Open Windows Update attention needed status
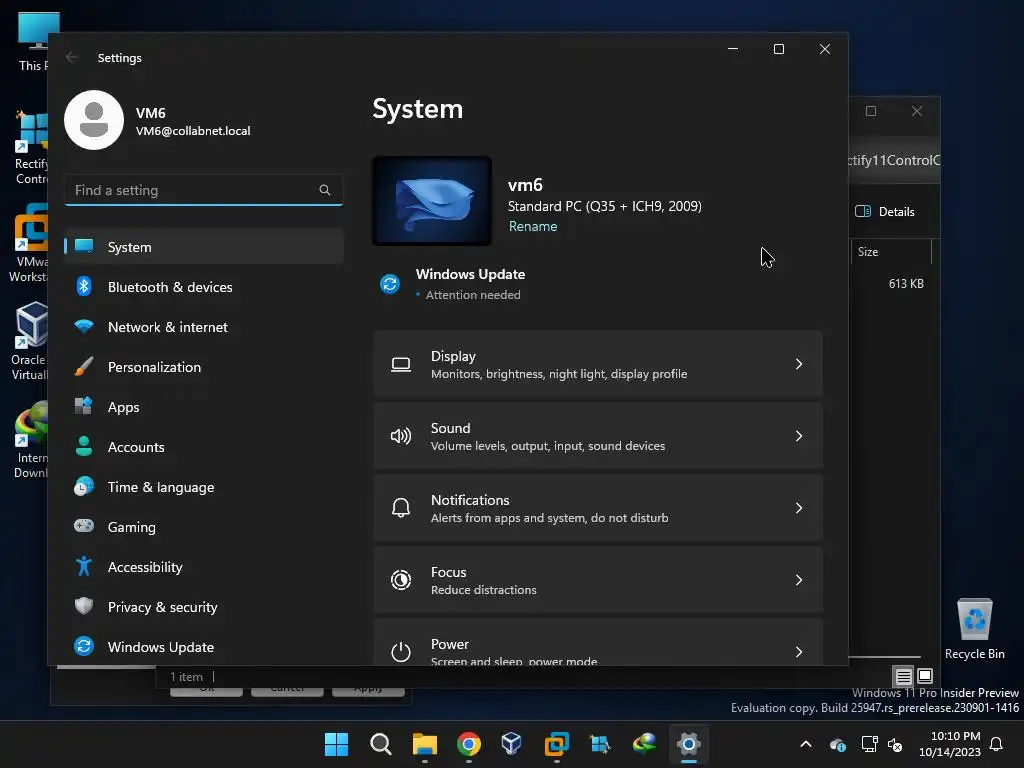Image resolution: width=1024 pixels, height=768 pixels. click(453, 284)
